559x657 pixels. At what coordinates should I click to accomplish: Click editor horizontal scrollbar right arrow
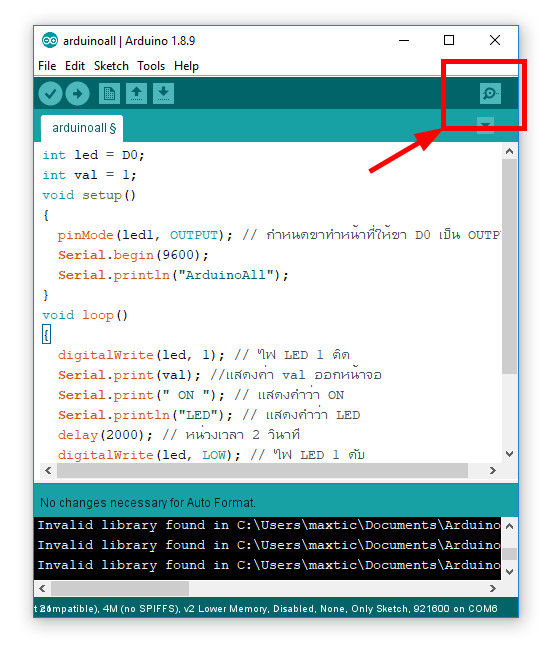pyautogui.click(x=493, y=471)
